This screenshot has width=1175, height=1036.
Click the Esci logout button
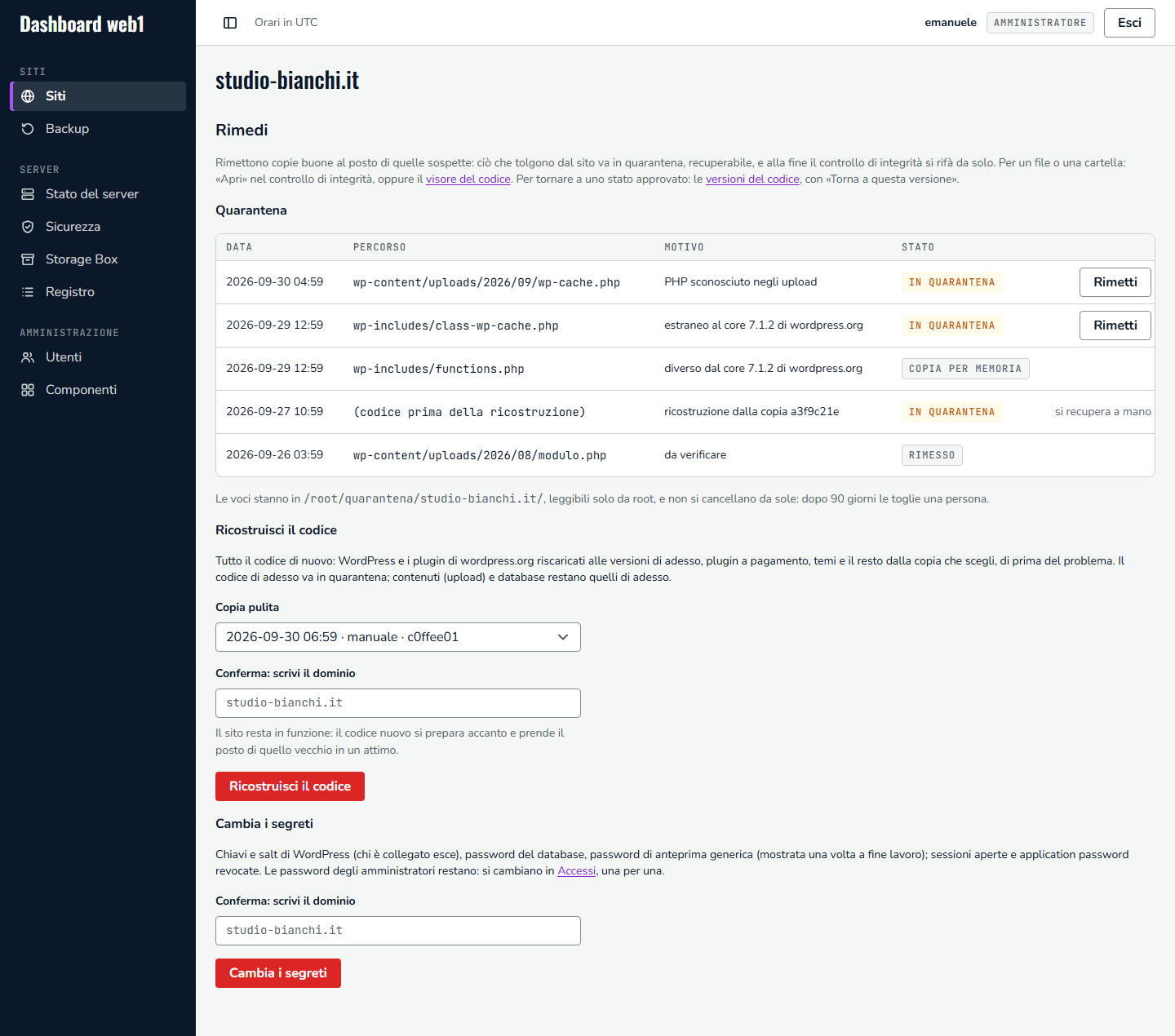coord(1129,23)
